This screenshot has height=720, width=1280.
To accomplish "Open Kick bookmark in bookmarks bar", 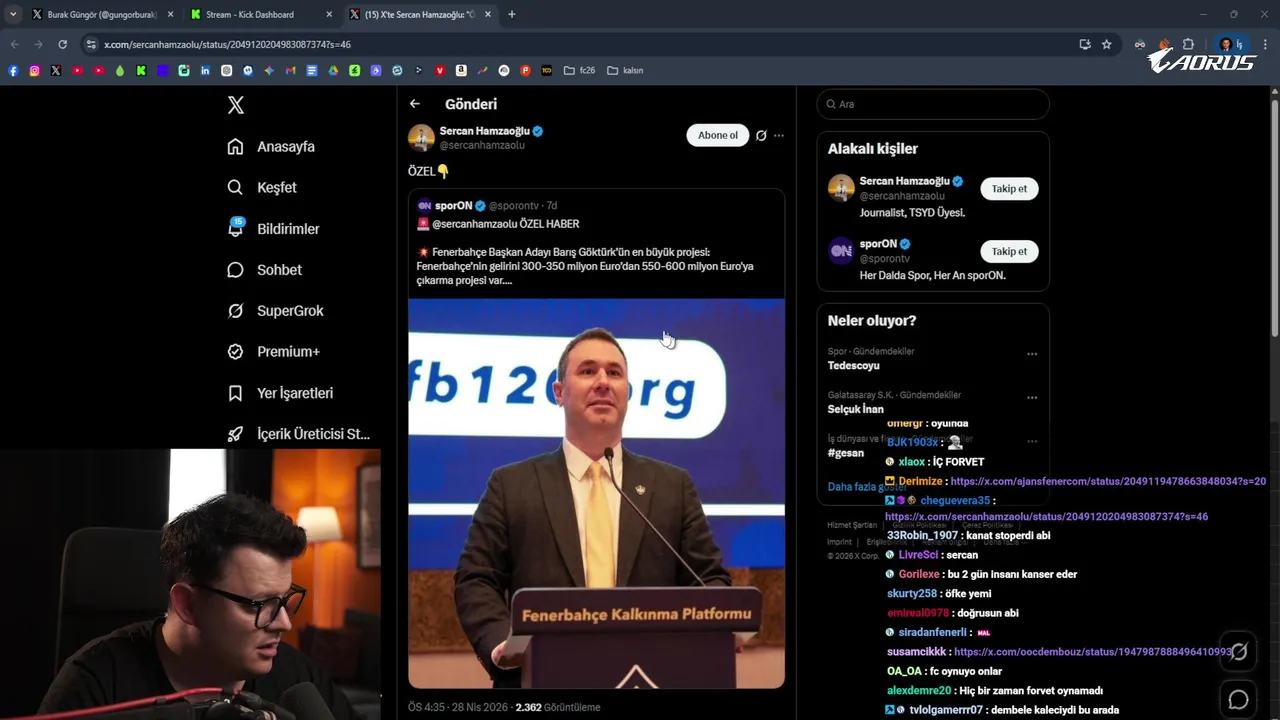I will click(141, 70).
